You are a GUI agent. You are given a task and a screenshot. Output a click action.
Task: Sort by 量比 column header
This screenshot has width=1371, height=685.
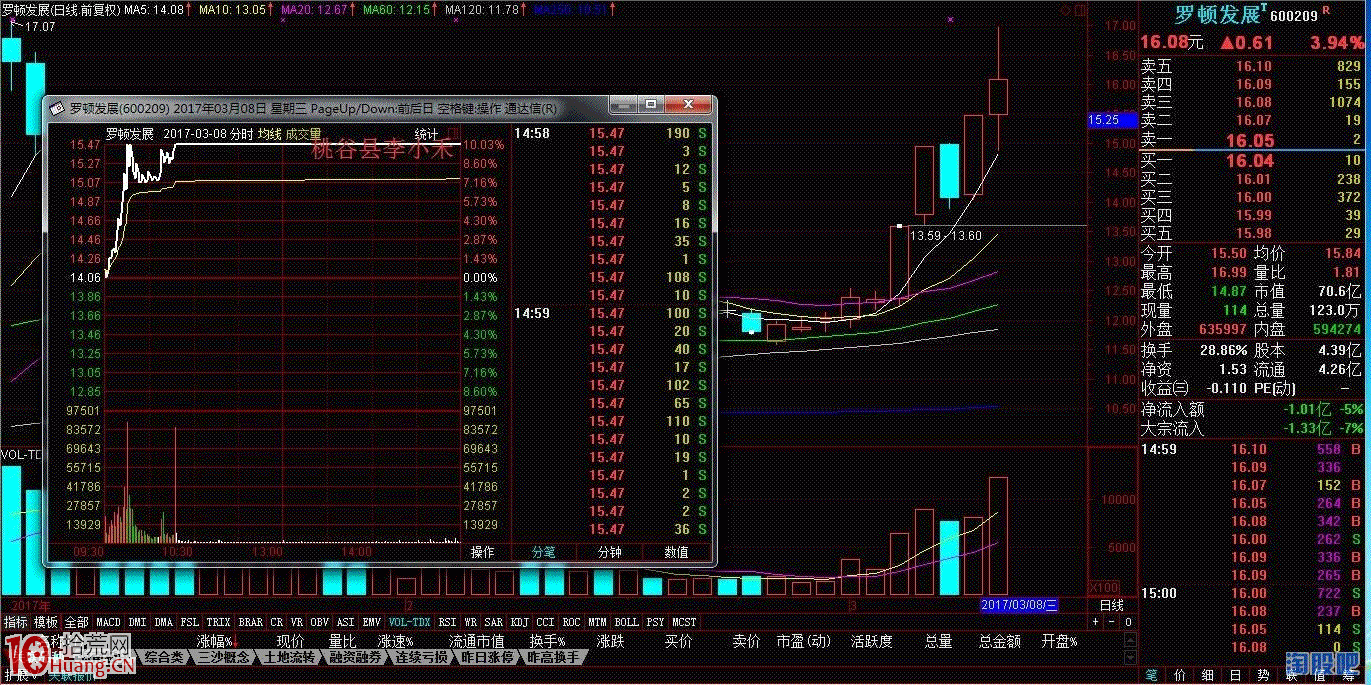[x=342, y=641]
